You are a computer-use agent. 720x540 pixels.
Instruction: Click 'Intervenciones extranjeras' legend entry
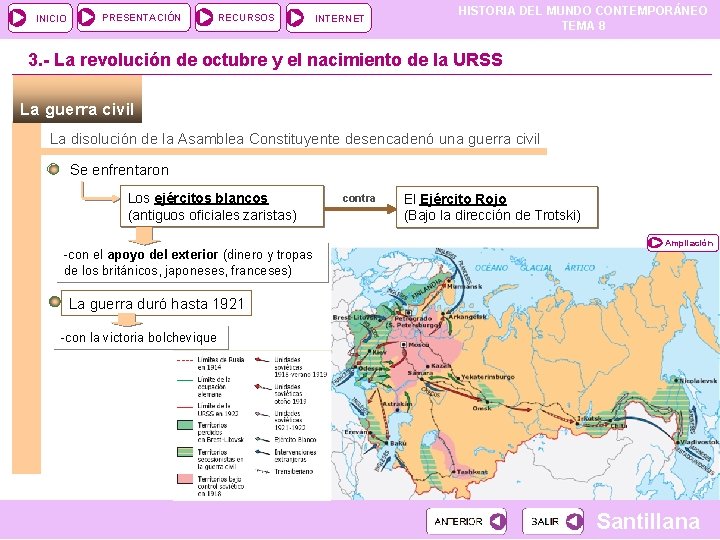[x=295, y=456]
